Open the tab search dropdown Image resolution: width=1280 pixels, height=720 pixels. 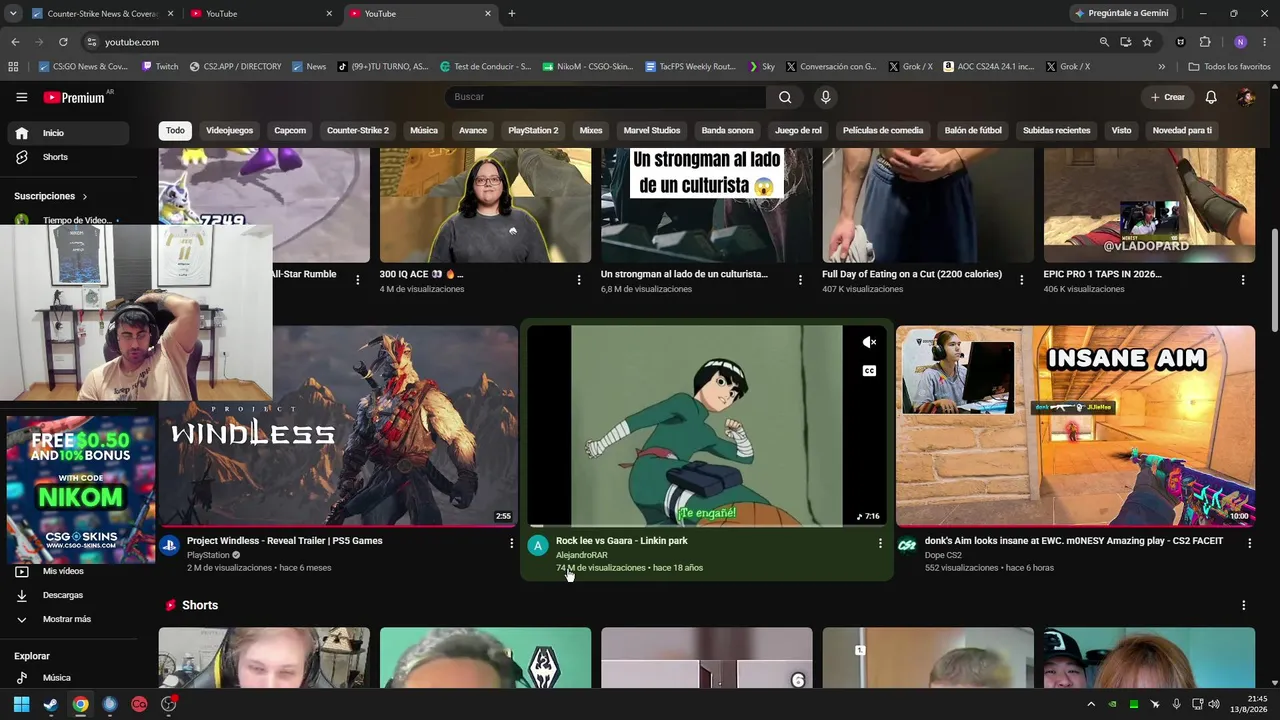point(13,14)
